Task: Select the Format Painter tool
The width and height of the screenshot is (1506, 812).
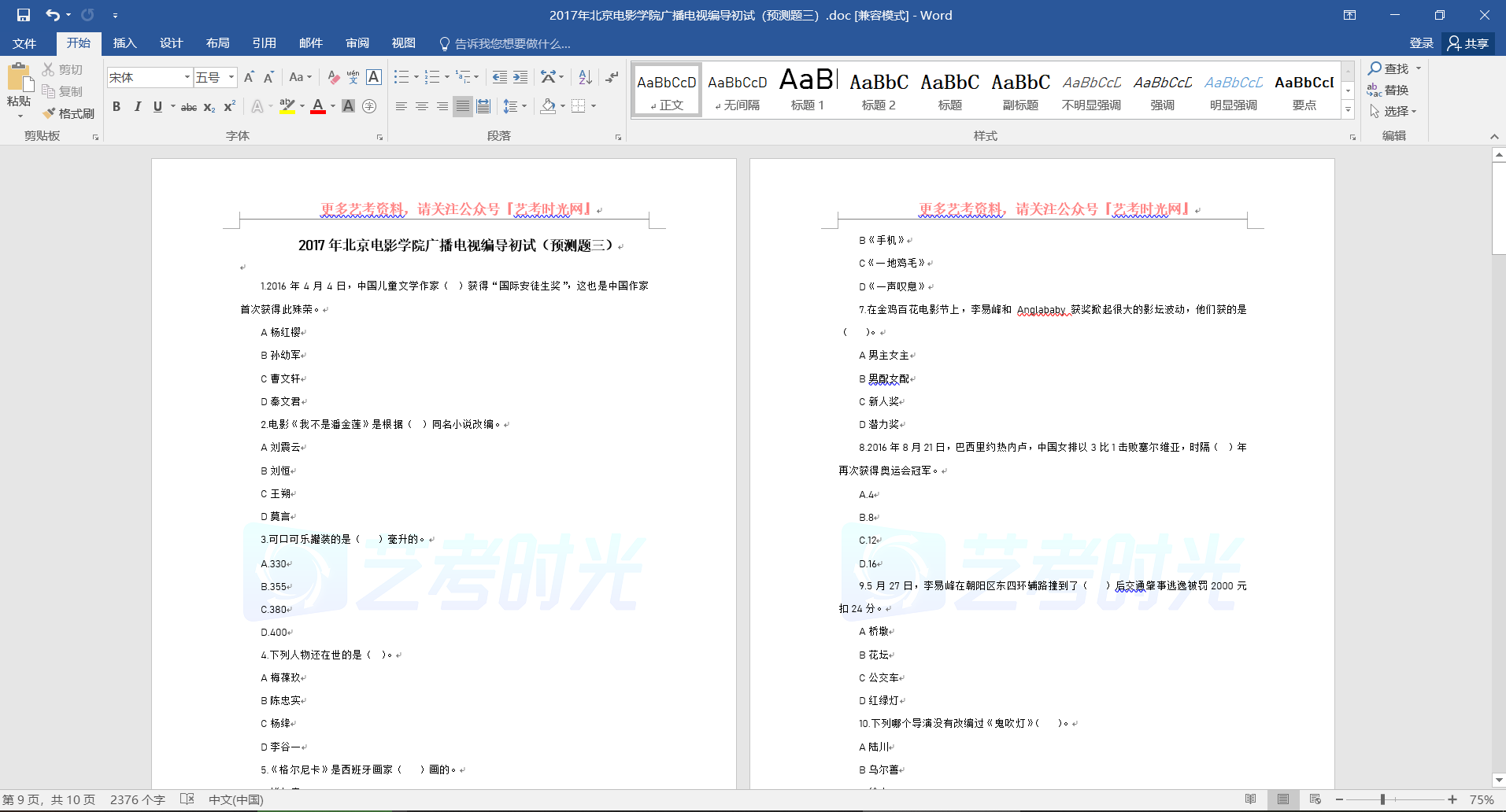Action: [x=68, y=113]
